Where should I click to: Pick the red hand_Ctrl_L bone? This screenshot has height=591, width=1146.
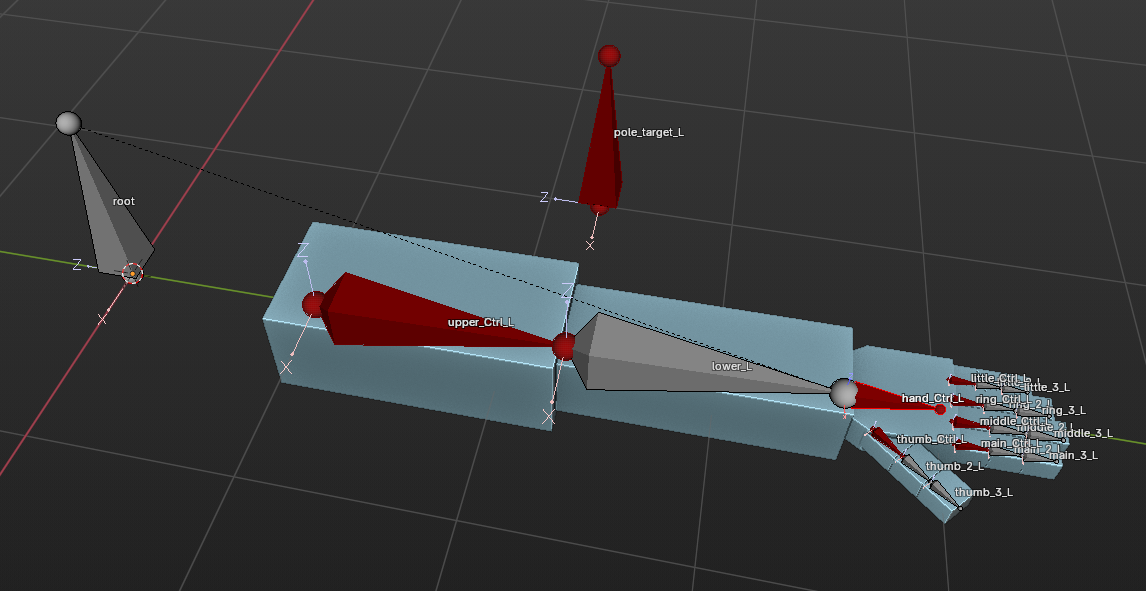[888, 399]
